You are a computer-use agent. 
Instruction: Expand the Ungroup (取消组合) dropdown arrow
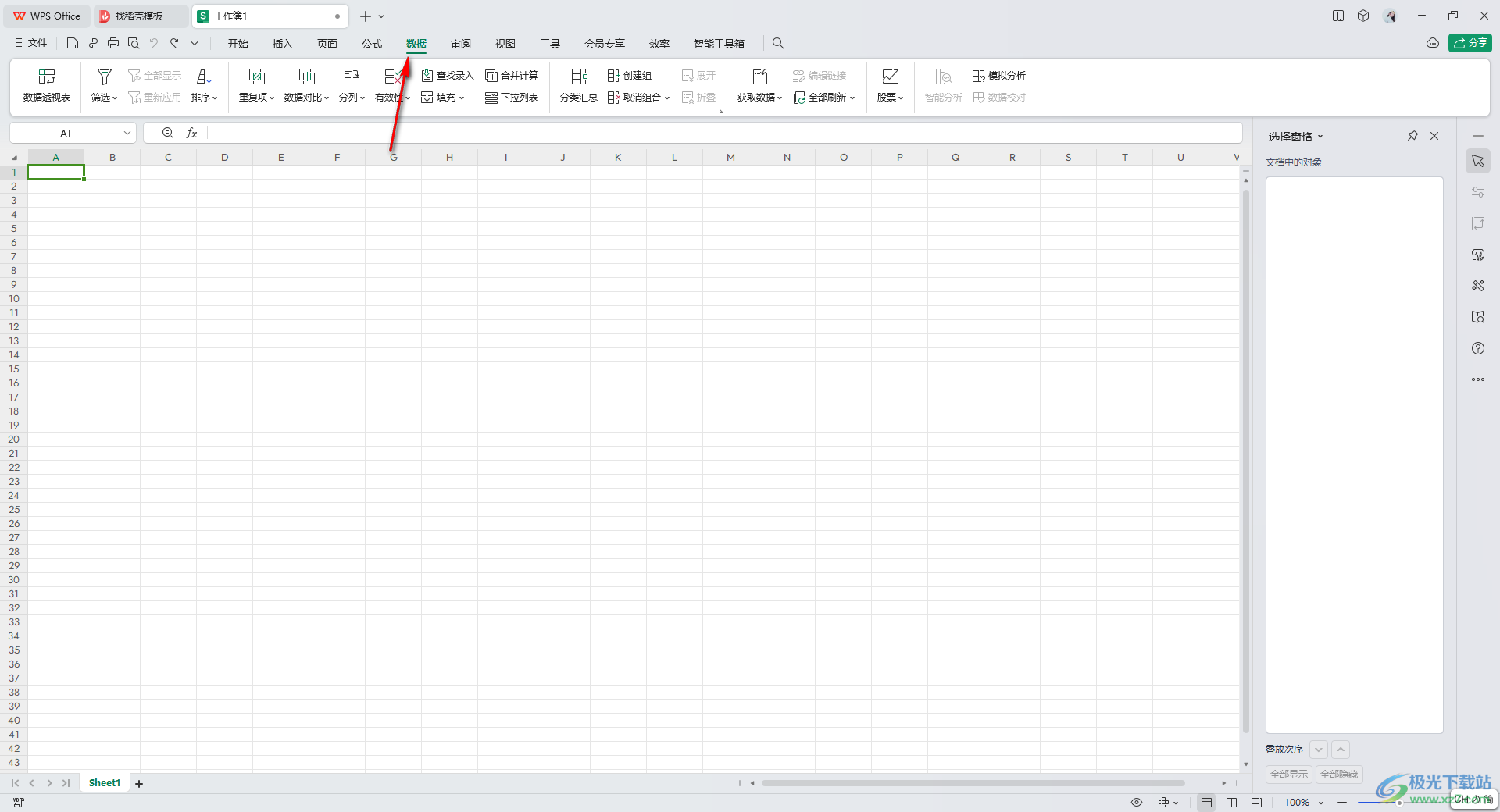pyautogui.click(x=667, y=98)
